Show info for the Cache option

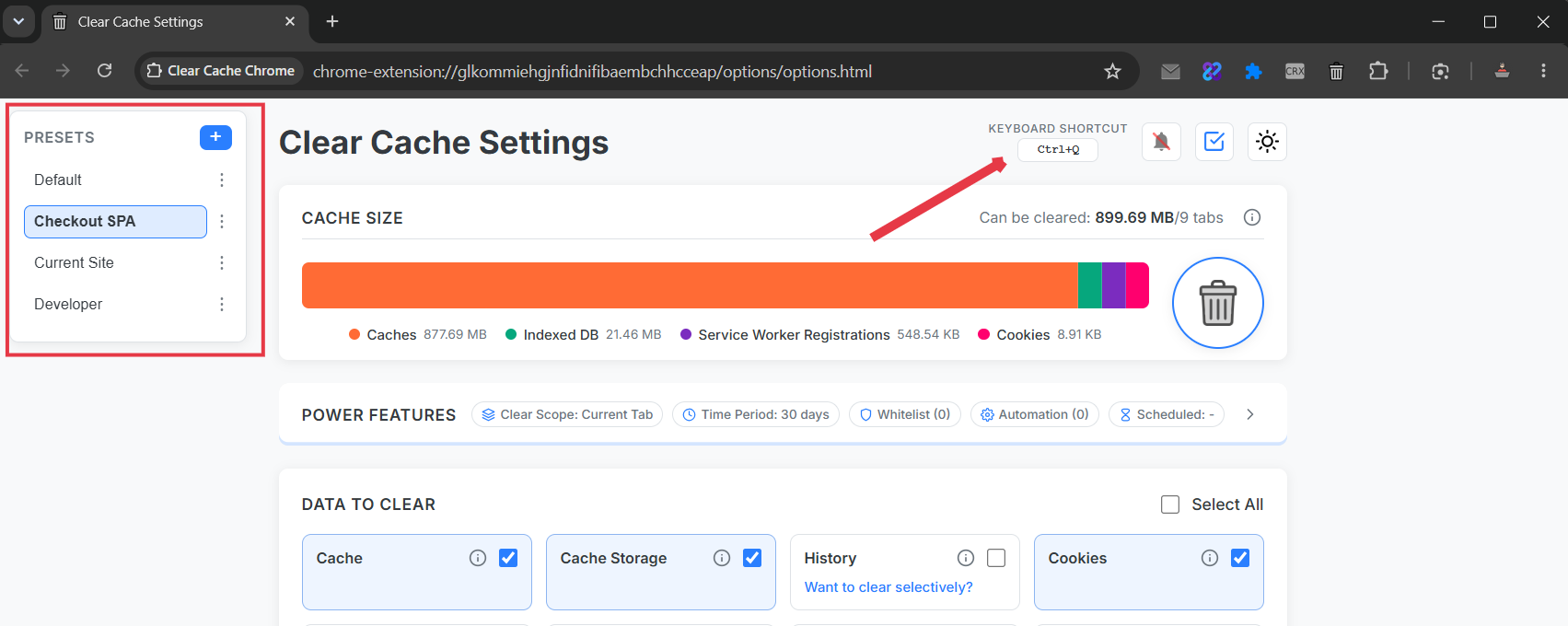pyautogui.click(x=478, y=558)
